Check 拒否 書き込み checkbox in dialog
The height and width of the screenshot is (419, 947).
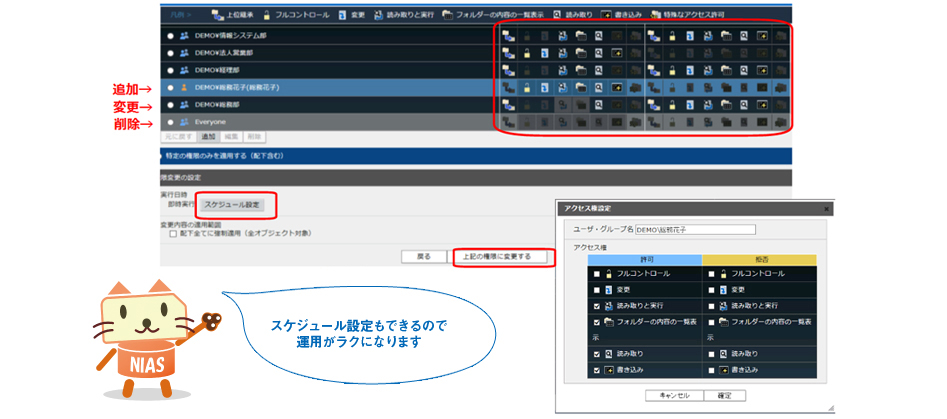tap(713, 370)
